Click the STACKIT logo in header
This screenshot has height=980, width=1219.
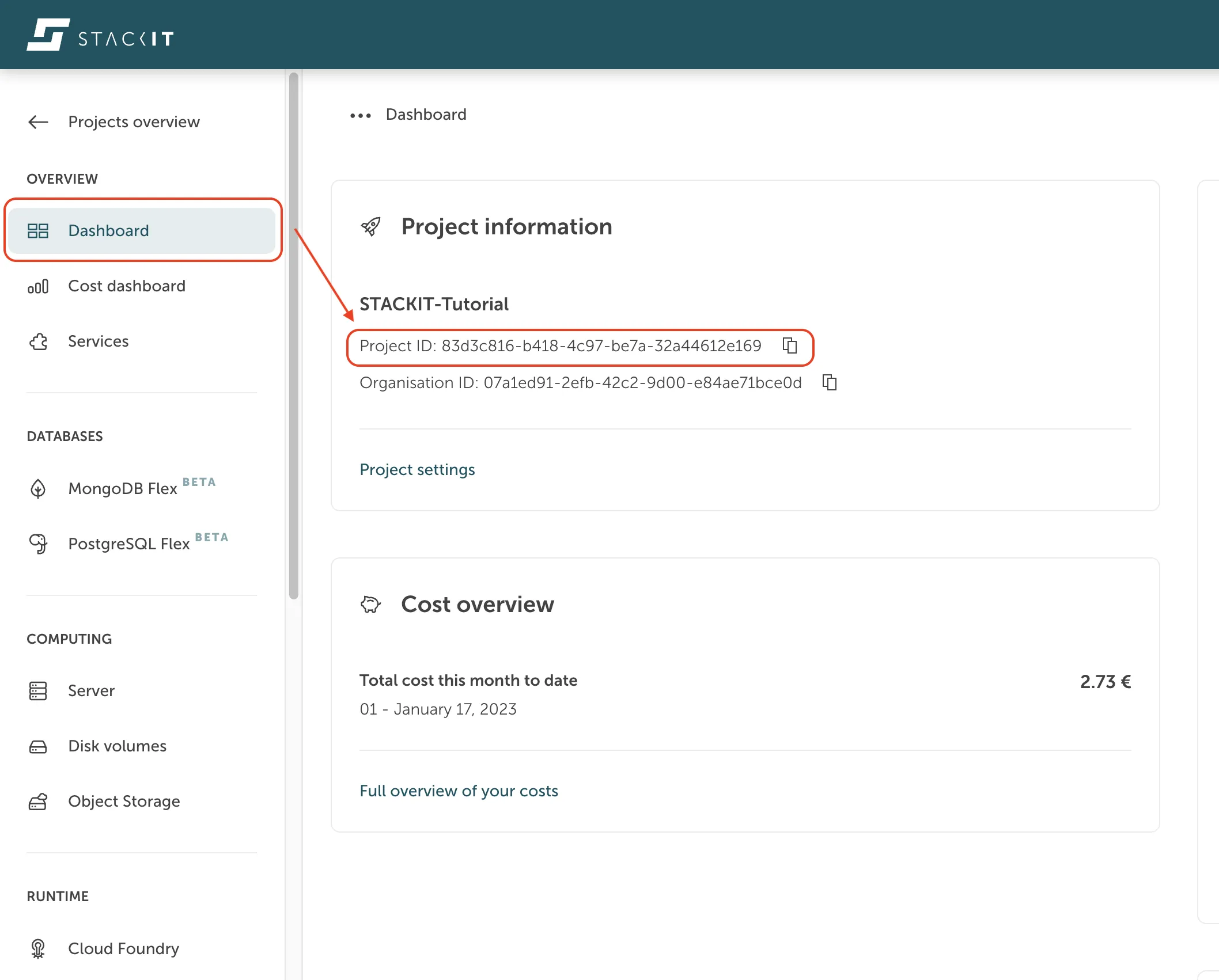100,36
